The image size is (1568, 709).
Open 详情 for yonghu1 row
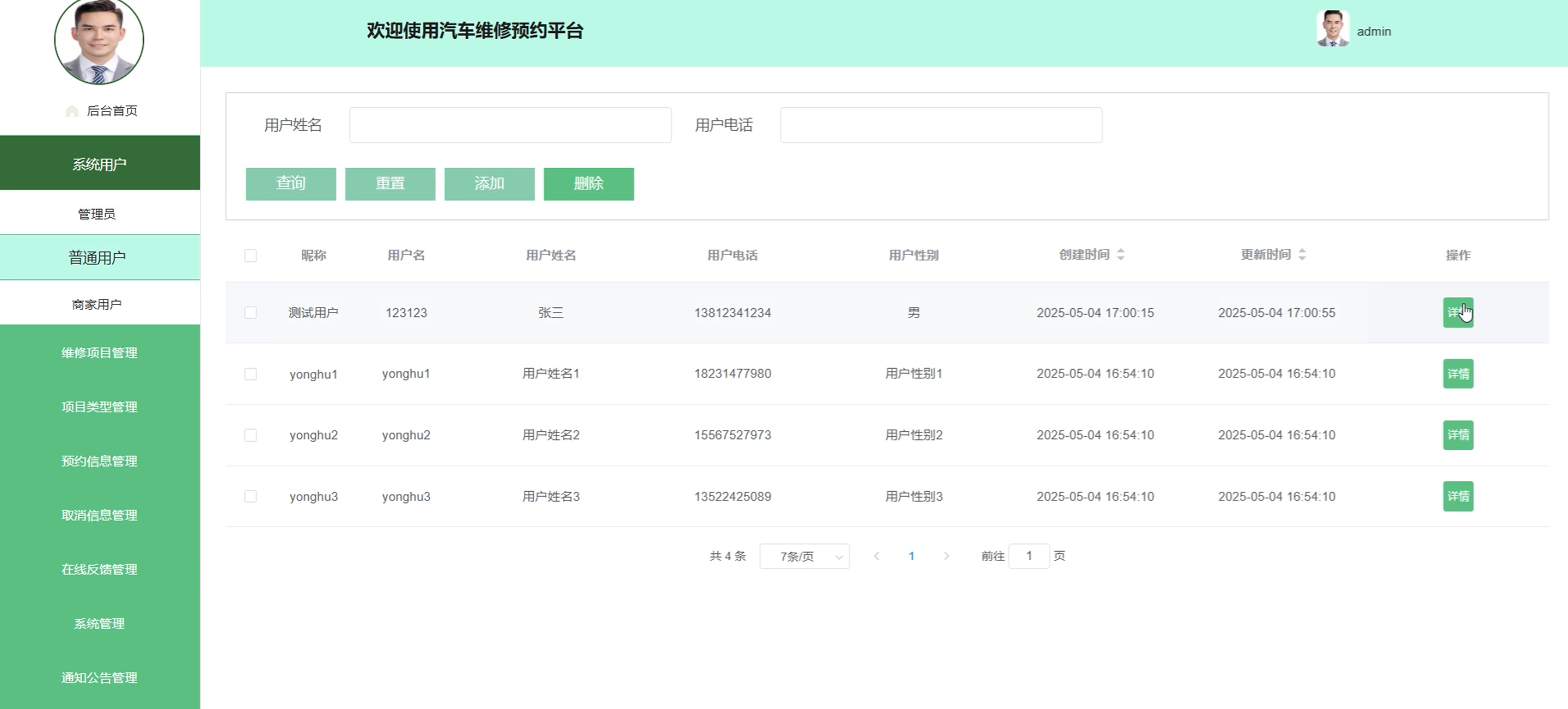click(1458, 374)
